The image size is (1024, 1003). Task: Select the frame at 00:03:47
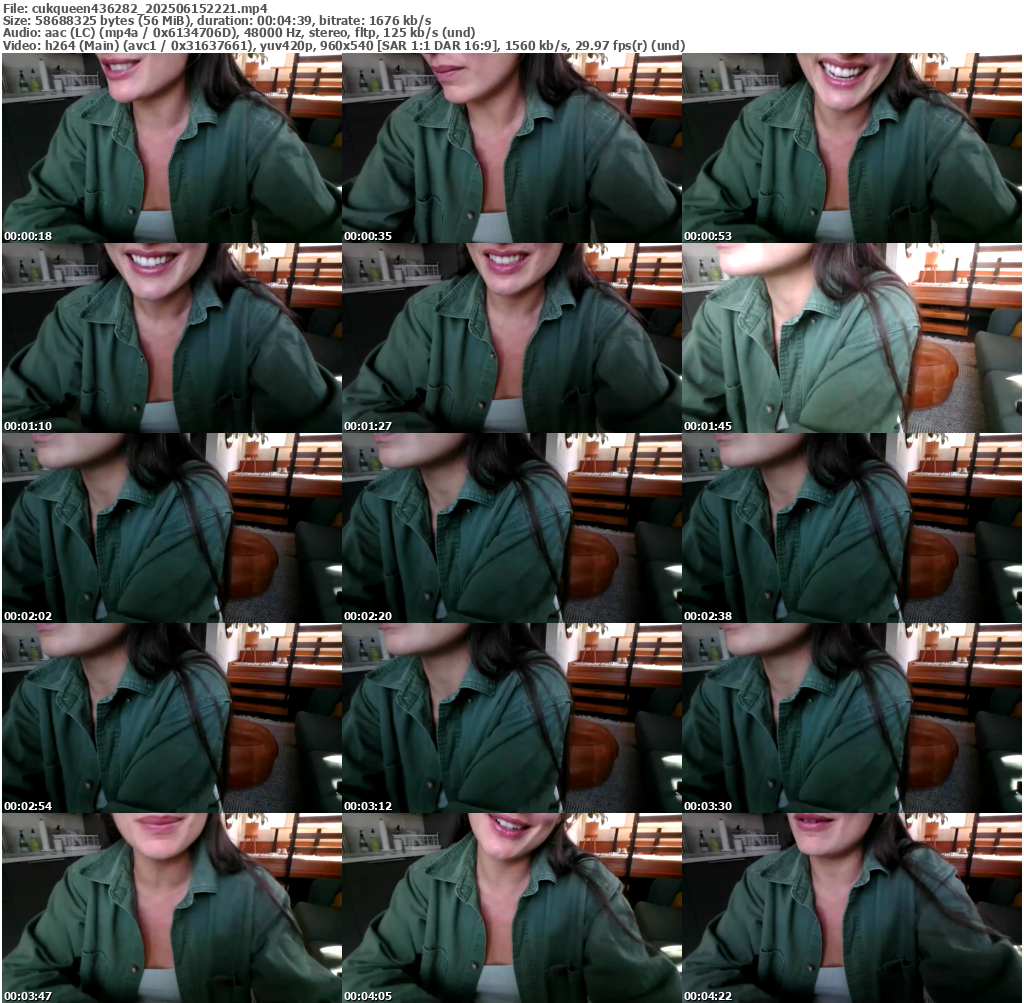coord(171,908)
